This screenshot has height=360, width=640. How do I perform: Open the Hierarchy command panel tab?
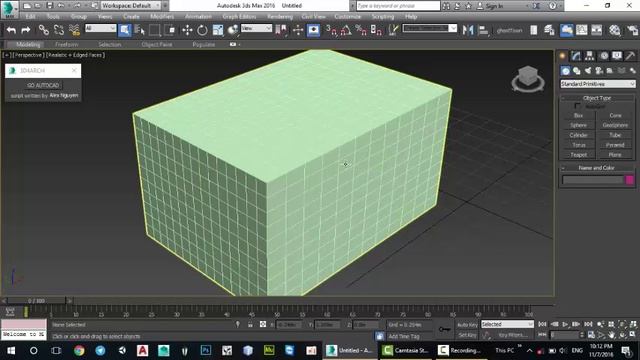pyautogui.click(x=589, y=56)
